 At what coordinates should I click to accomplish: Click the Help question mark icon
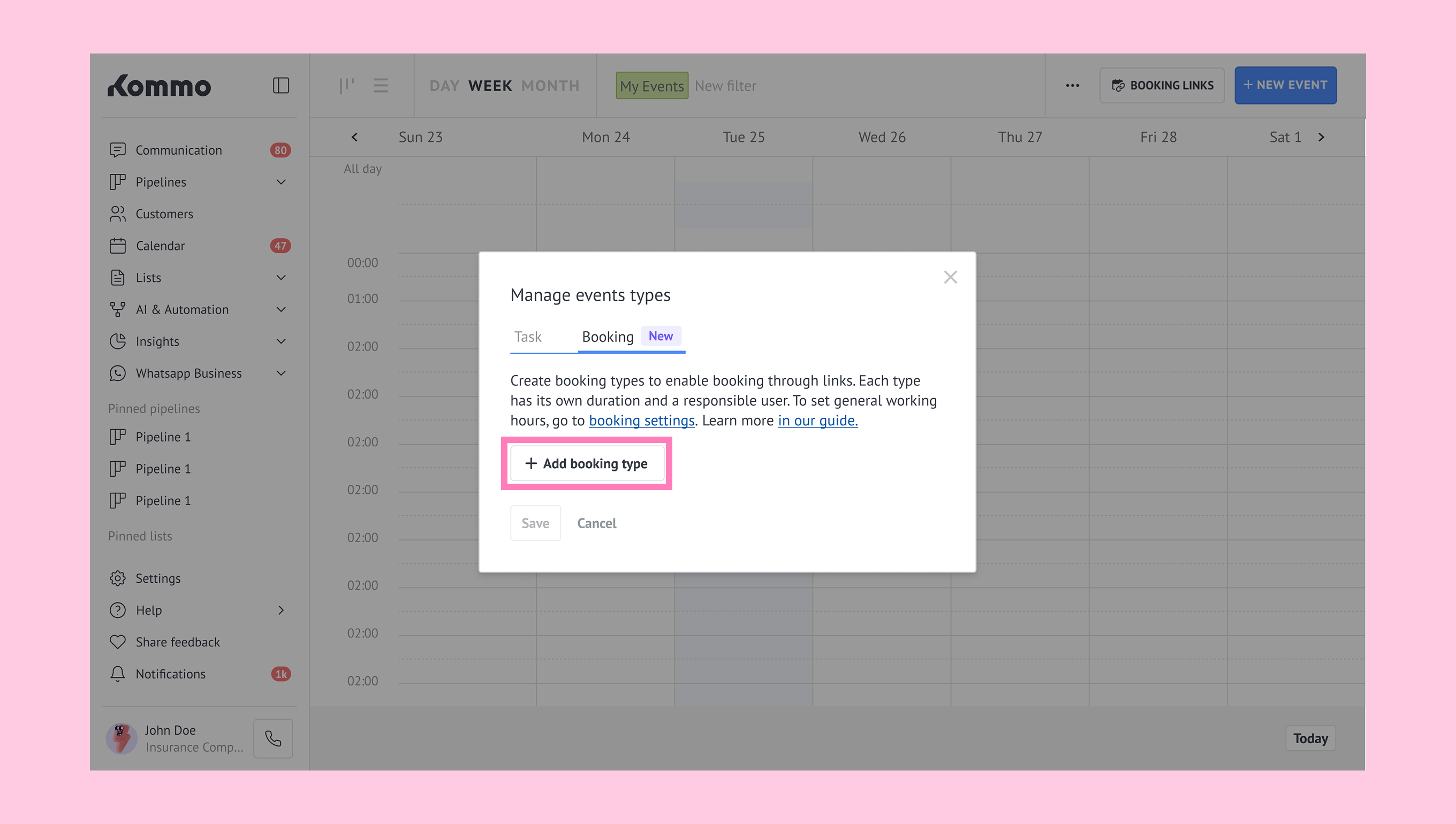[x=117, y=610]
